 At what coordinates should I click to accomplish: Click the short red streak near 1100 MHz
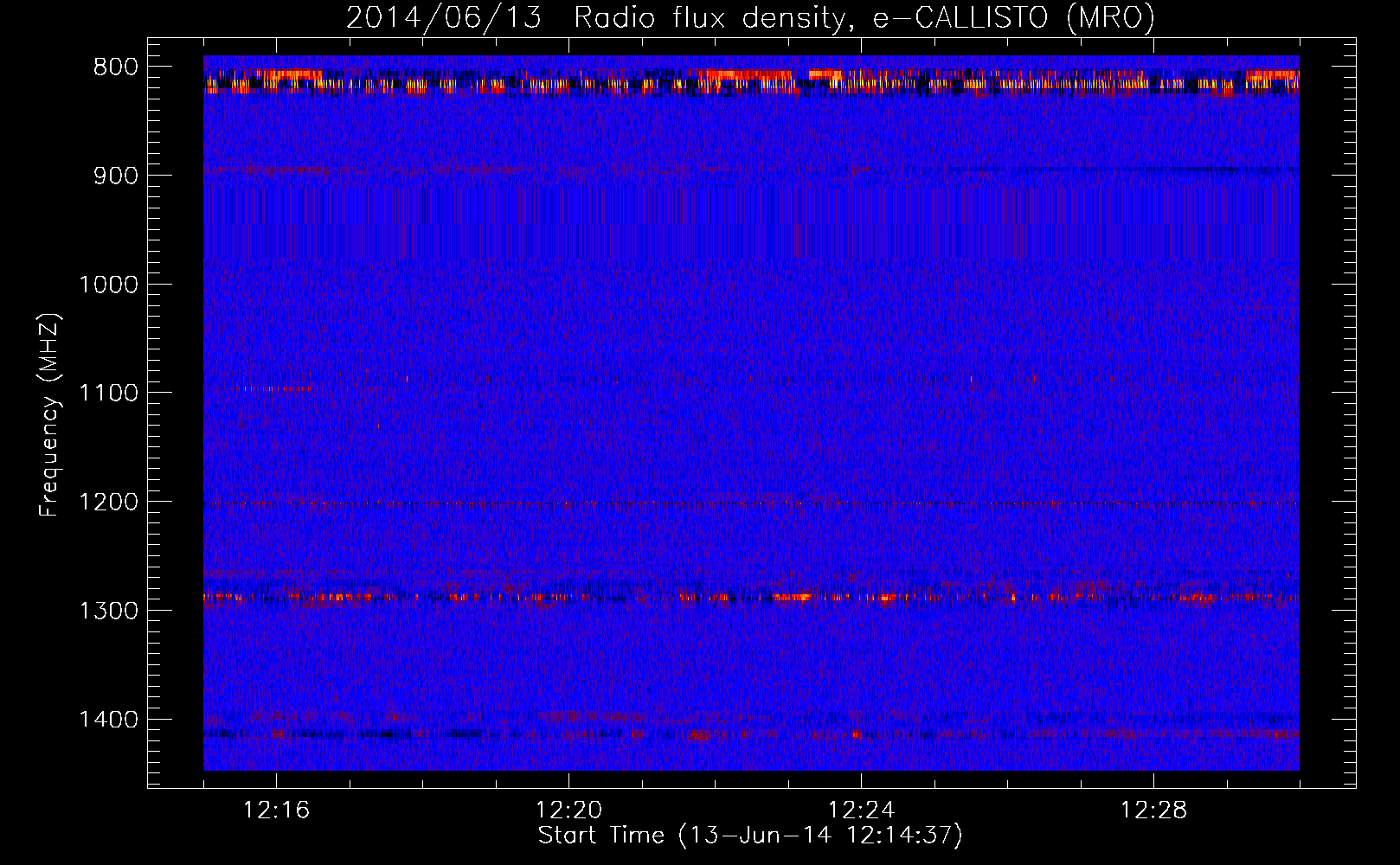[268, 388]
